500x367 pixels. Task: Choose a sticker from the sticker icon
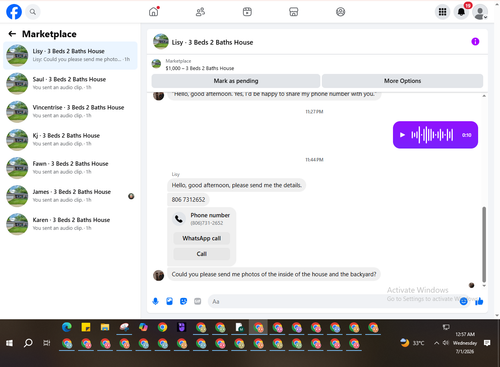183,301
